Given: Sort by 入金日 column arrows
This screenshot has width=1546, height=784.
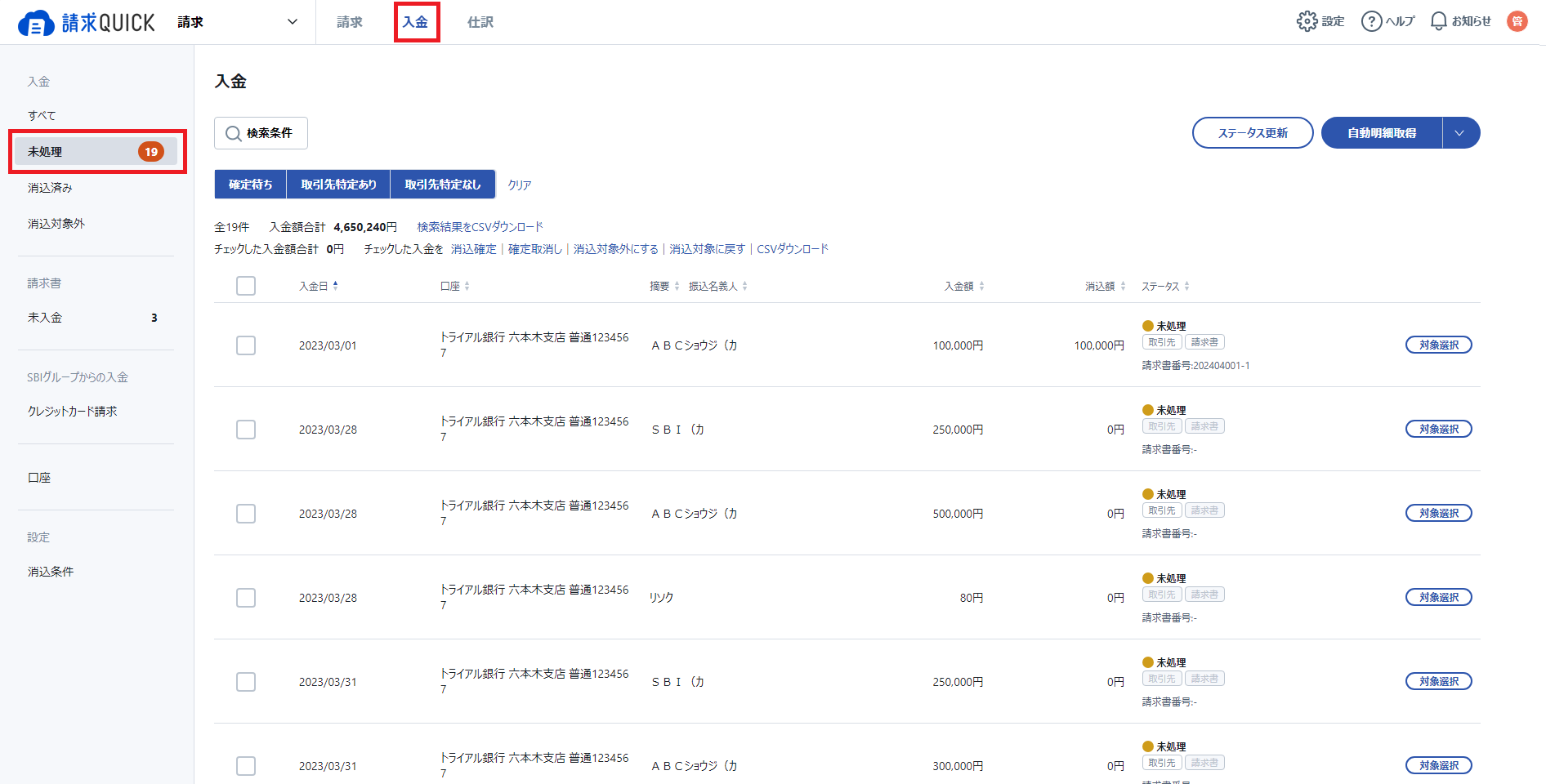Looking at the screenshot, I should (335, 286).
